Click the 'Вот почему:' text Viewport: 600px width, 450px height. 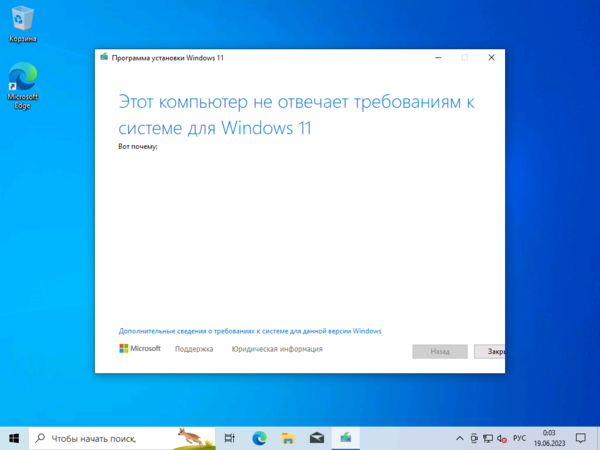pyautogui.click(x=138, y=147)
